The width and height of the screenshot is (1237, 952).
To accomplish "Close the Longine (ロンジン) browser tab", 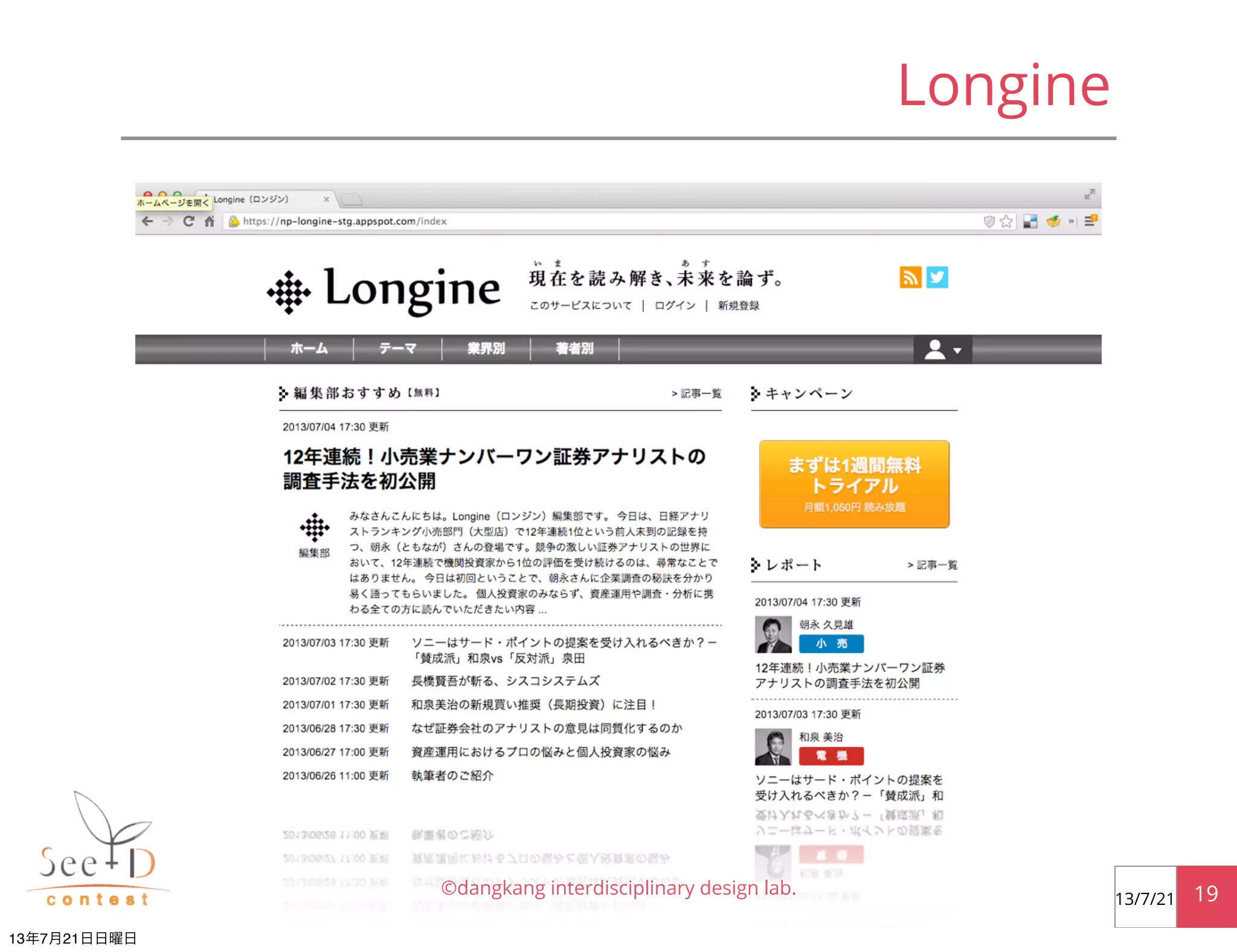I will [326, 199].
